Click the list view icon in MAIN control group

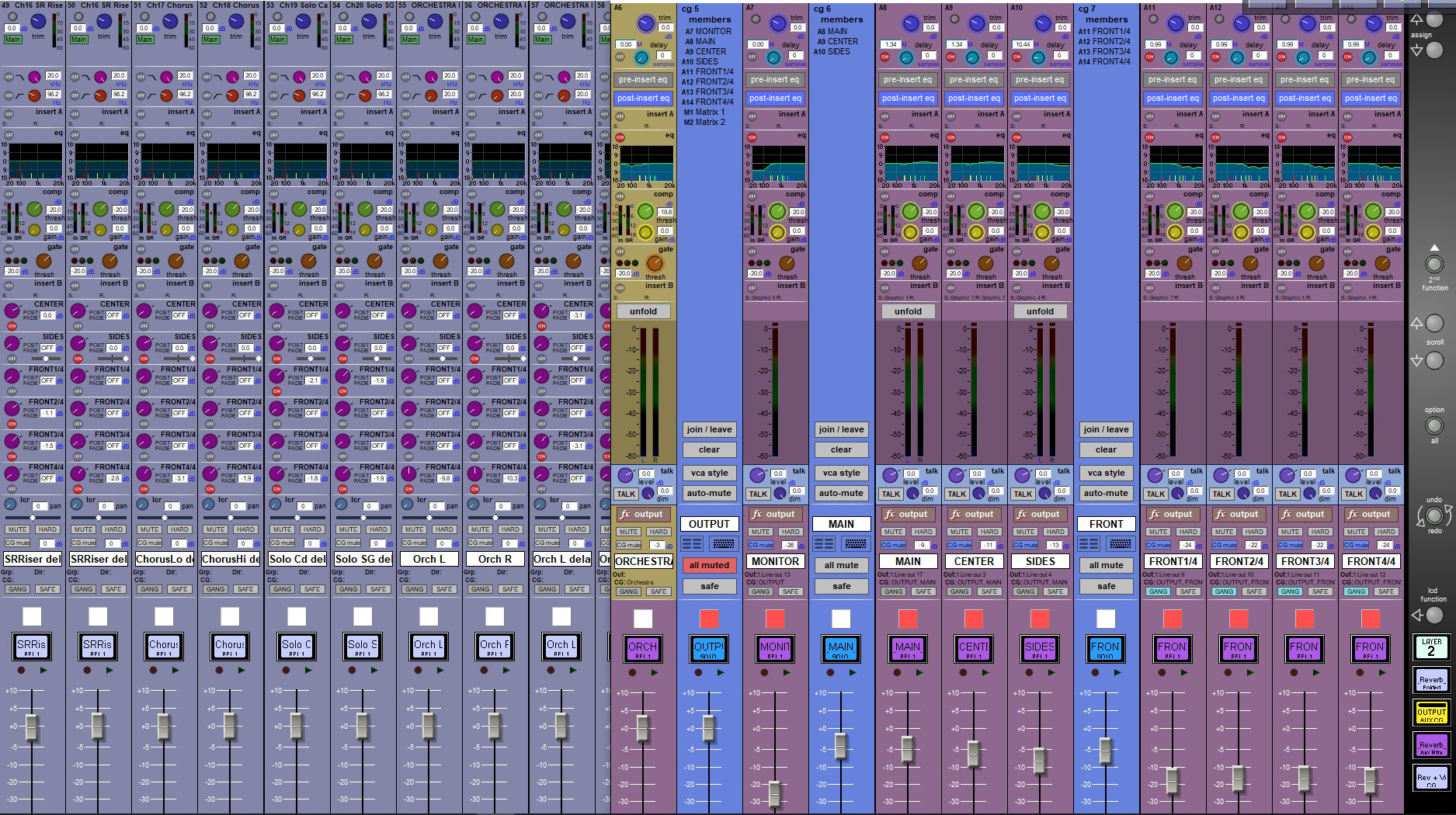pyautogui.click(x=824, y=544)
